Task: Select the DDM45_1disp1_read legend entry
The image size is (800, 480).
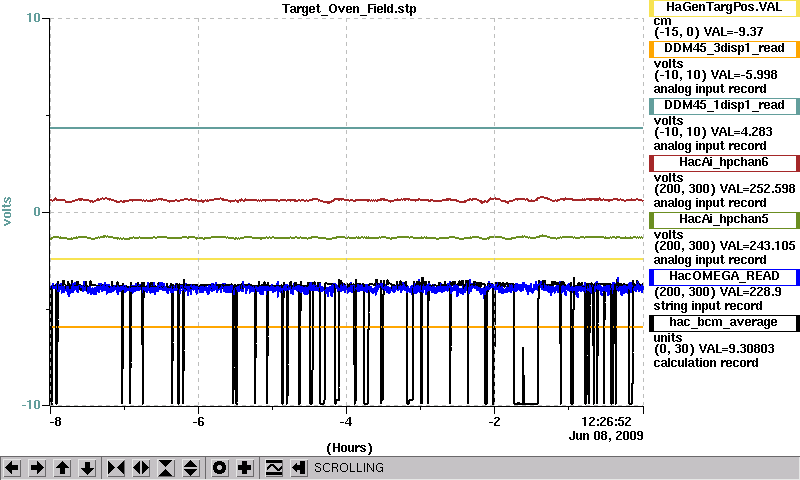Action: [724, 106]
